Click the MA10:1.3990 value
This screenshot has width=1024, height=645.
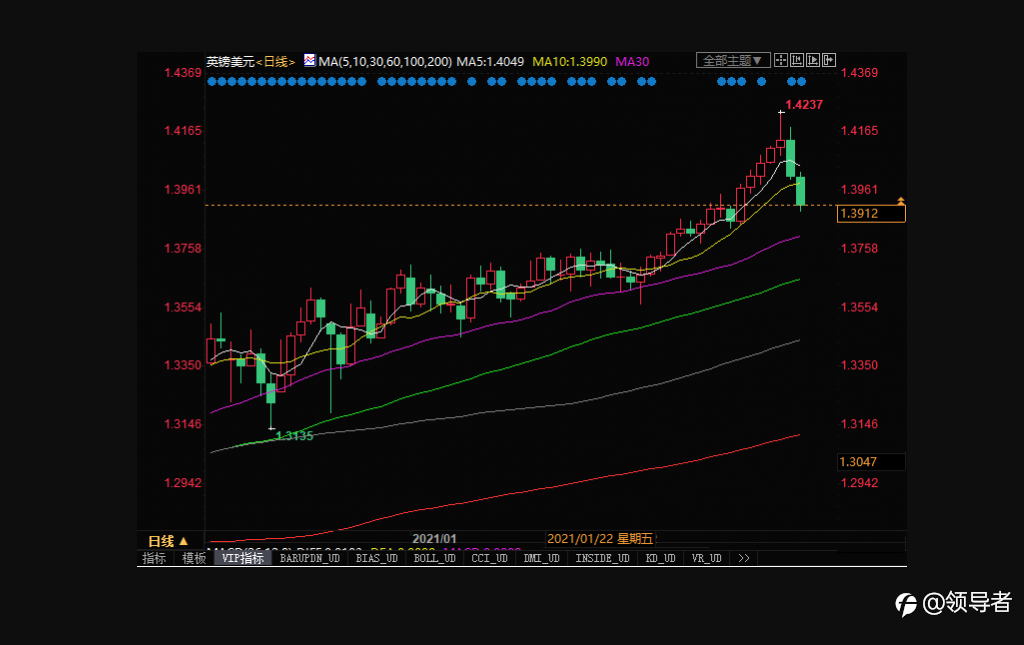569,61
